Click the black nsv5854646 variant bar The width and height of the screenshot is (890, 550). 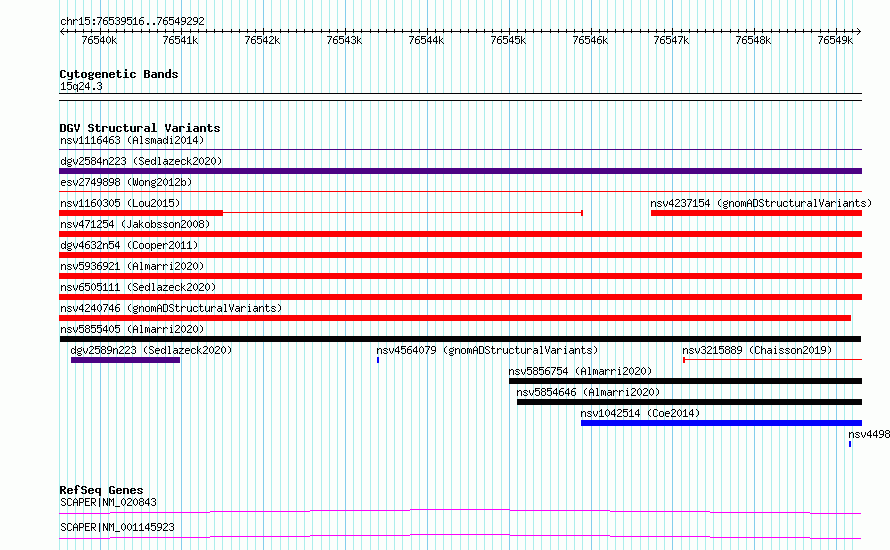689,402
